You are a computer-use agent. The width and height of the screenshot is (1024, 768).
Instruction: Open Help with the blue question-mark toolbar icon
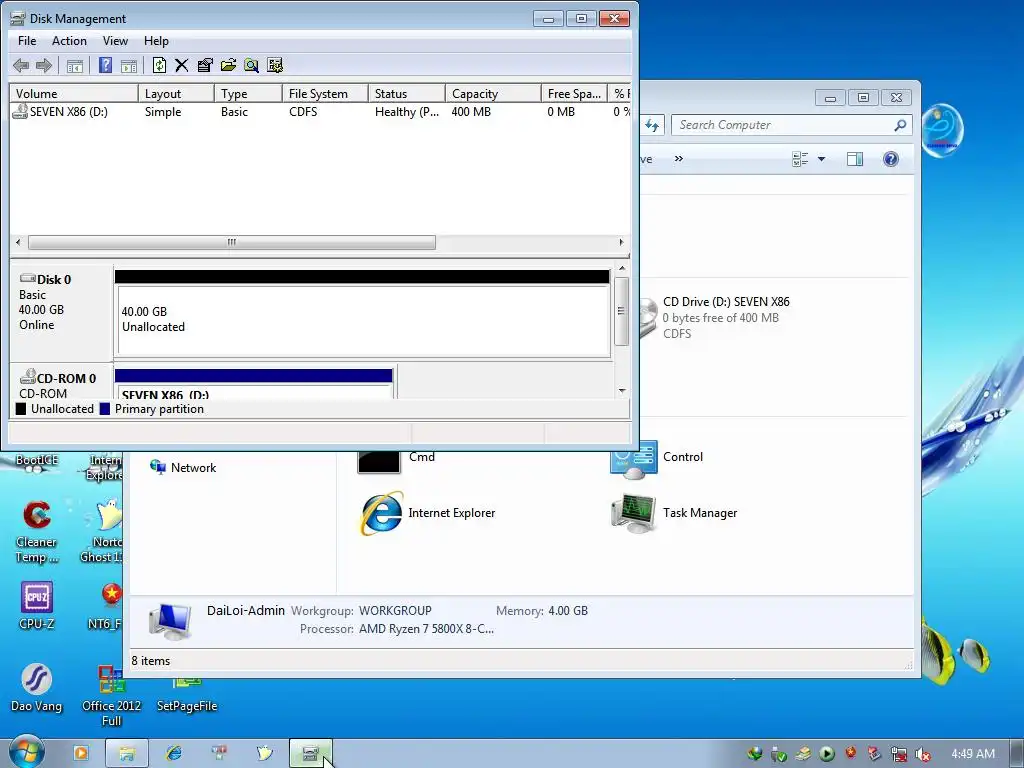coord(105,65)
